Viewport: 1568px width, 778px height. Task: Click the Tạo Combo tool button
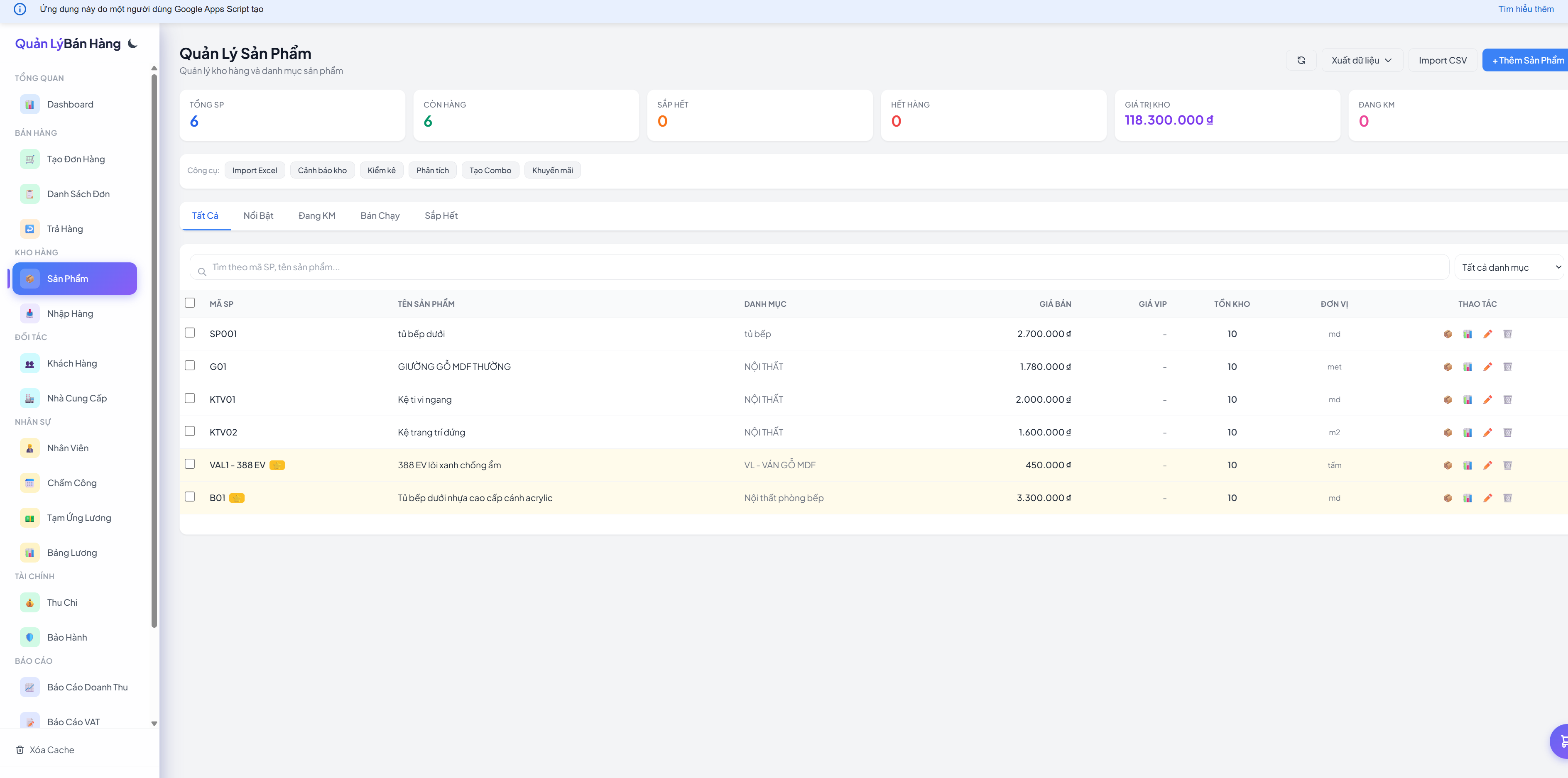[x=490, y=171]
